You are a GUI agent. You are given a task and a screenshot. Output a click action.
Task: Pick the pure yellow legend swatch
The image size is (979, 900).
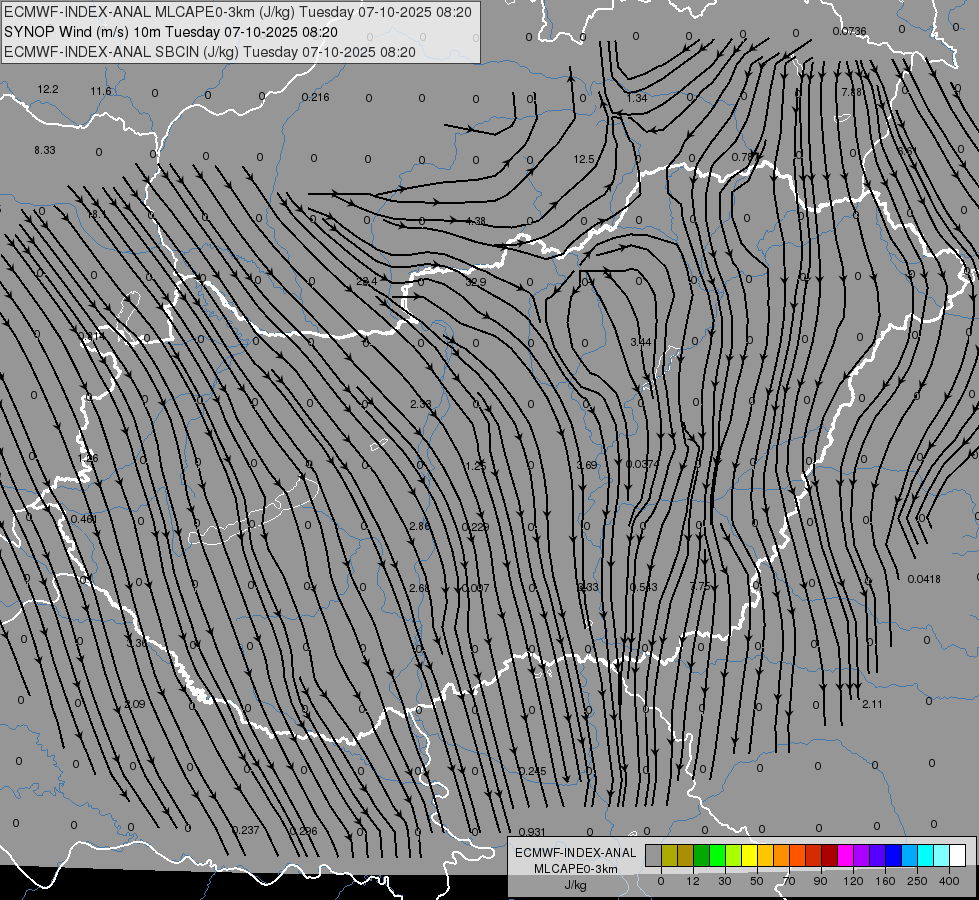tap(749, 855)
